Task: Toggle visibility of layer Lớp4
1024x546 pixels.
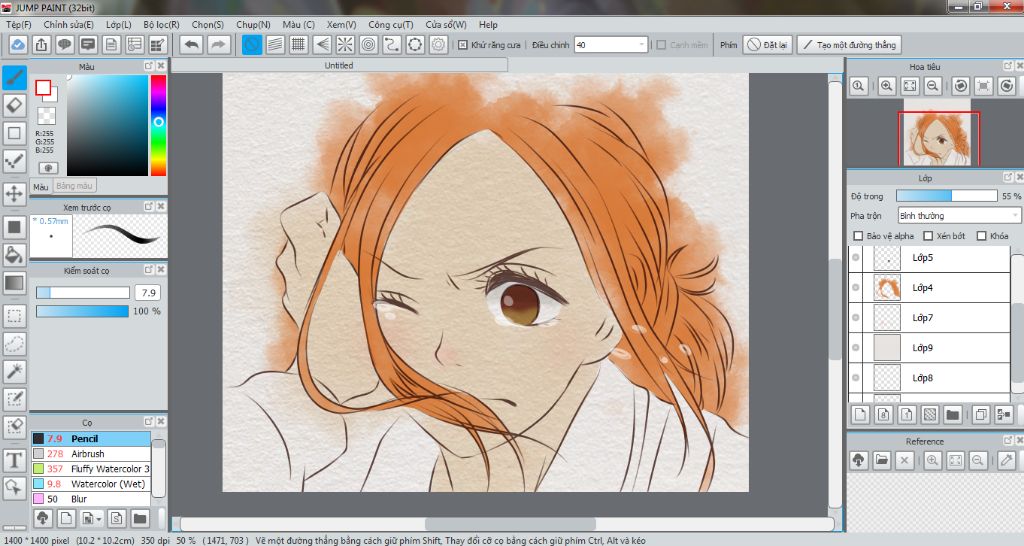Action: 856,287
